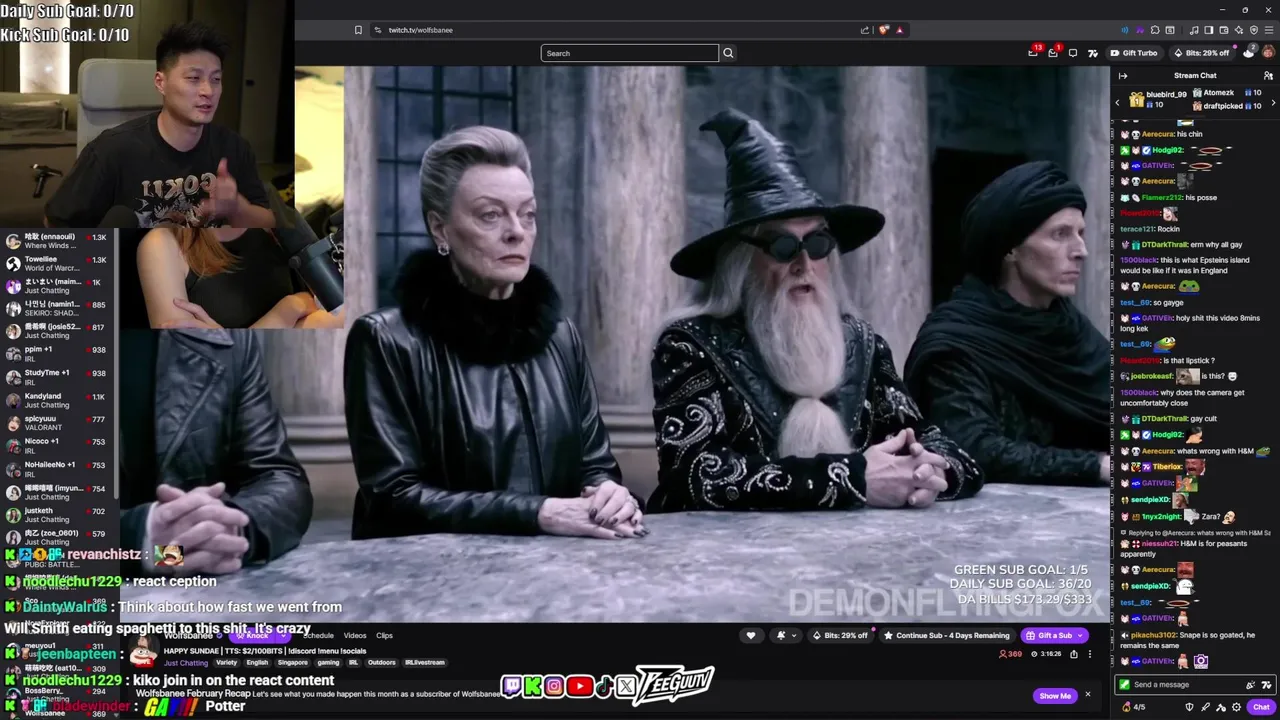
Task: Open chat shield moderation icon
Action: tap(1189, 707)
